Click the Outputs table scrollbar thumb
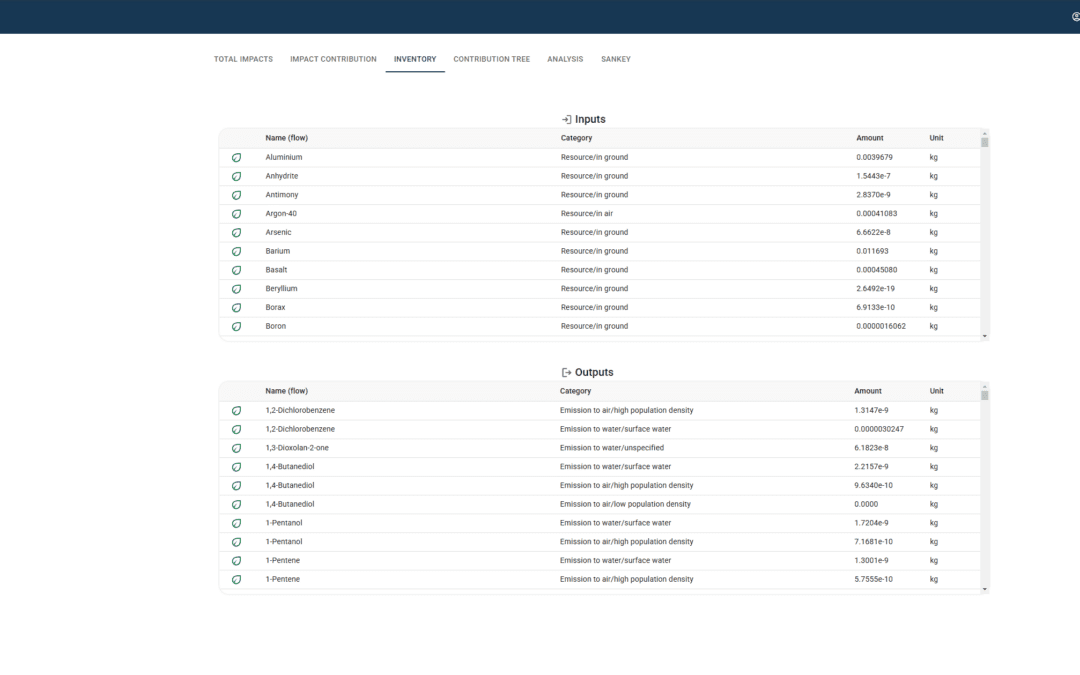Screen dimensions: 1080x675 (985, 395)
